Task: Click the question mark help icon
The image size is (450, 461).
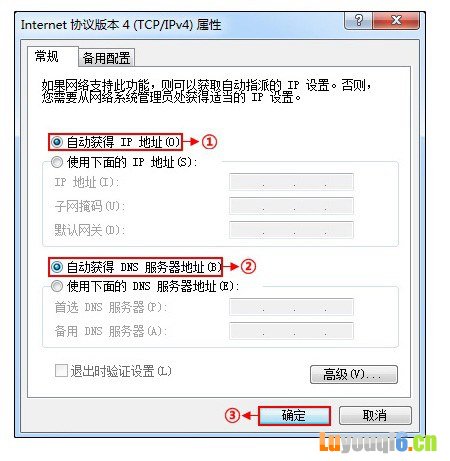Action: (358, 20)
